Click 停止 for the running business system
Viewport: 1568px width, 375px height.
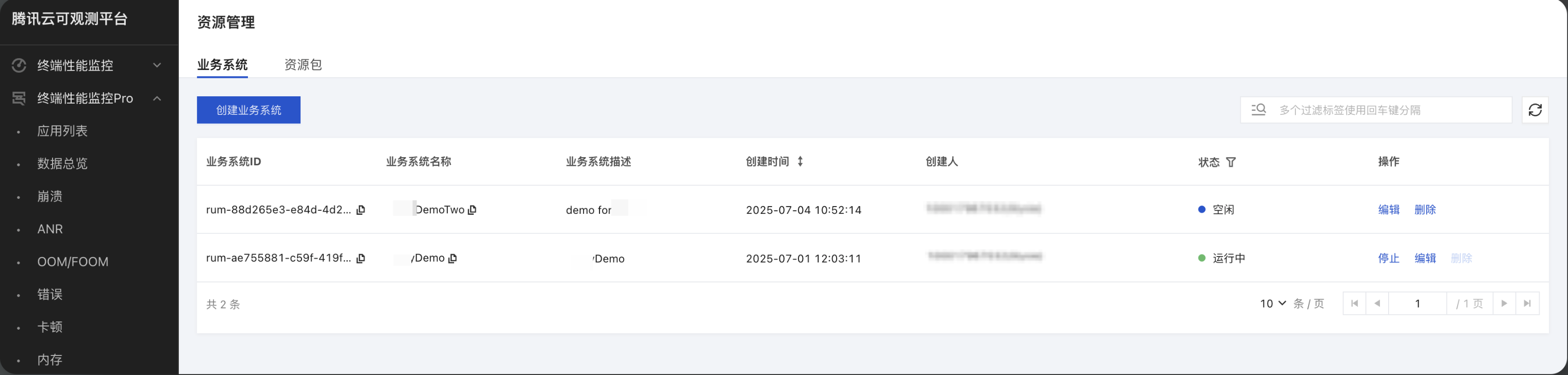1389,258
